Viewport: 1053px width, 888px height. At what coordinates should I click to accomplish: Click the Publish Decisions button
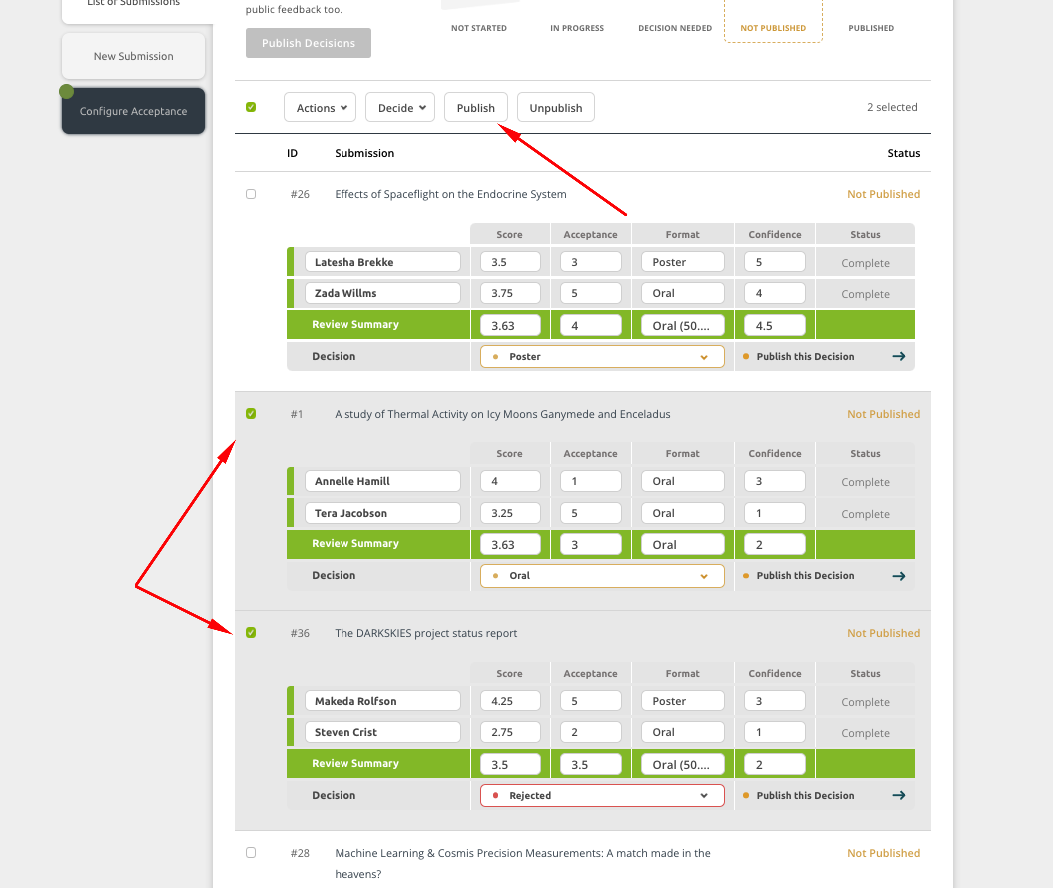click(308, 43)
